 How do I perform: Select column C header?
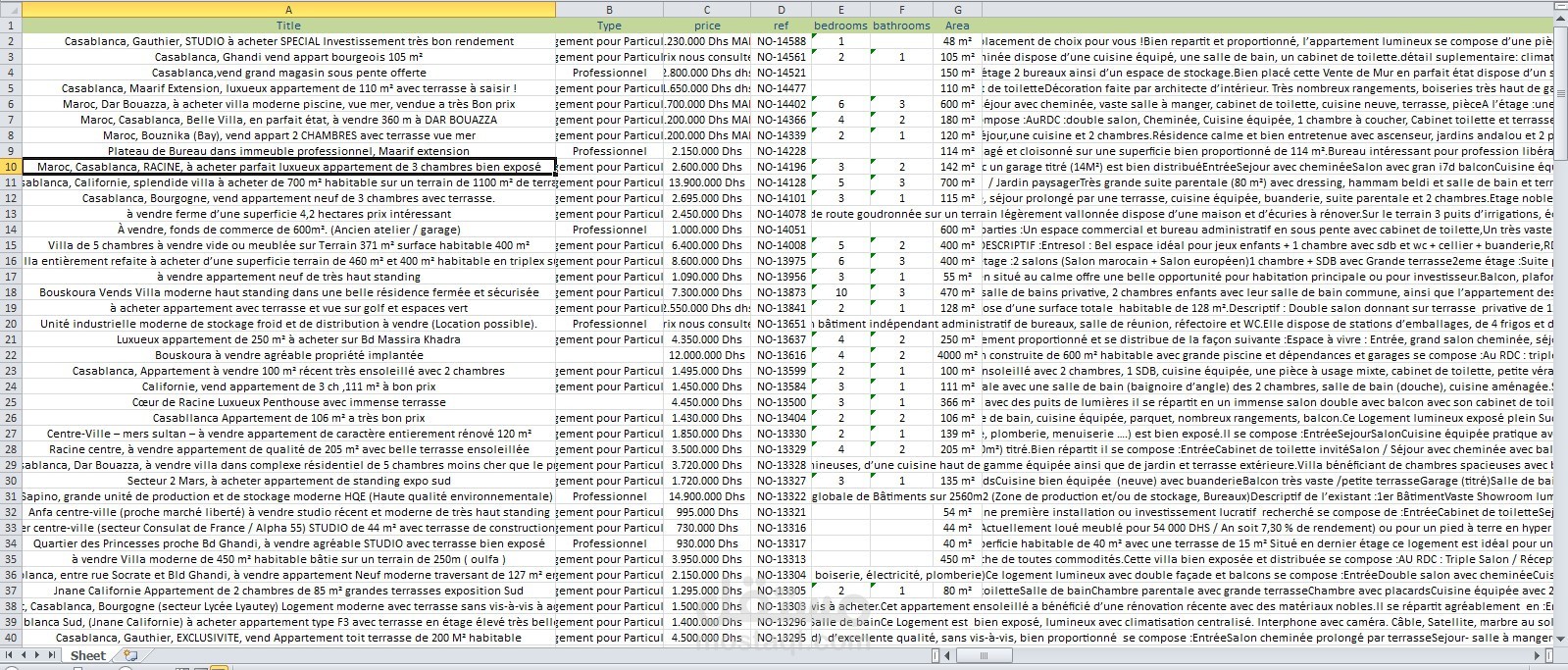(707, 10)
